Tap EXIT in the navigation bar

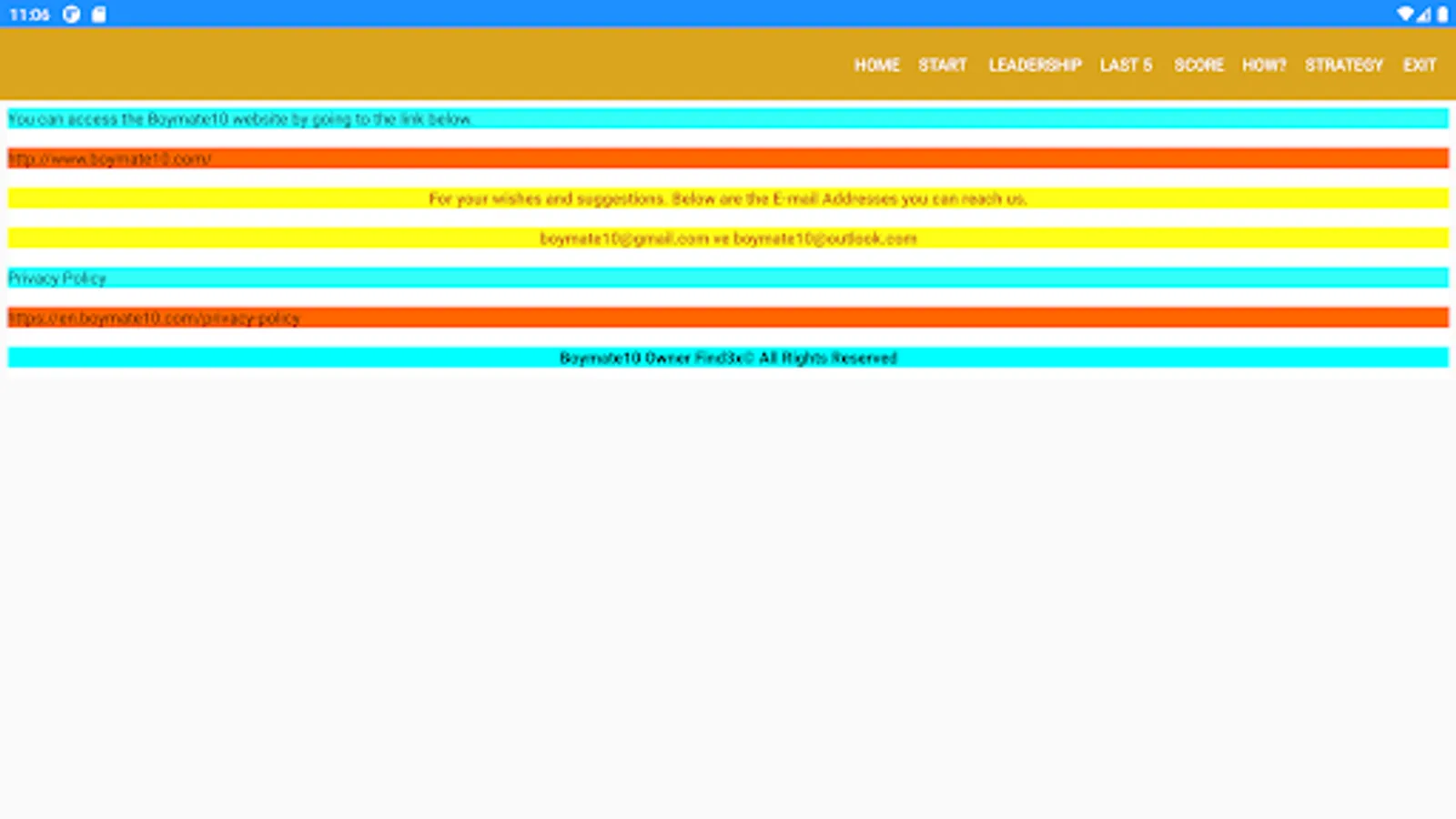1419,65
